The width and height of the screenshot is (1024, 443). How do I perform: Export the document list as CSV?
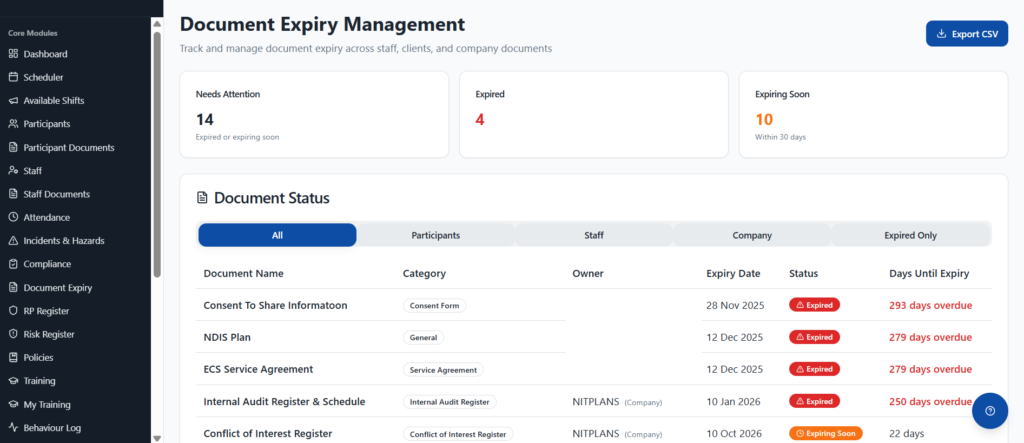click(x=967, y=34)
